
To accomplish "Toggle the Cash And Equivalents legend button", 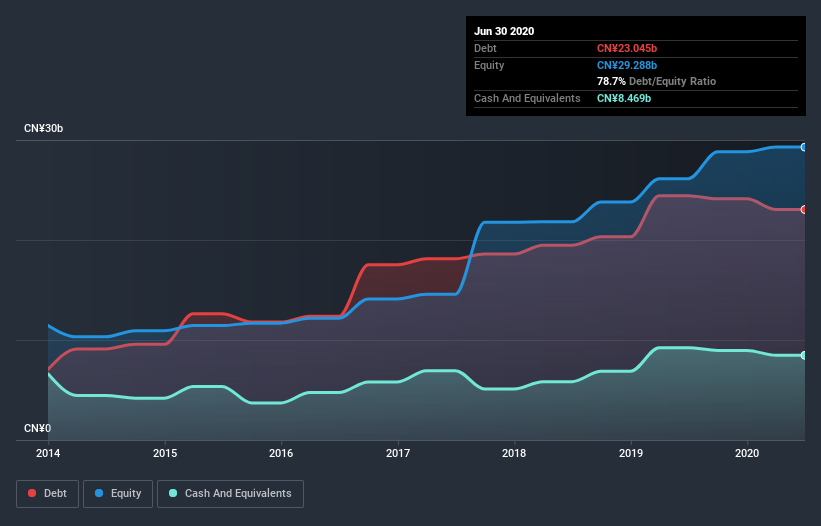I will [x=230, y=494].
